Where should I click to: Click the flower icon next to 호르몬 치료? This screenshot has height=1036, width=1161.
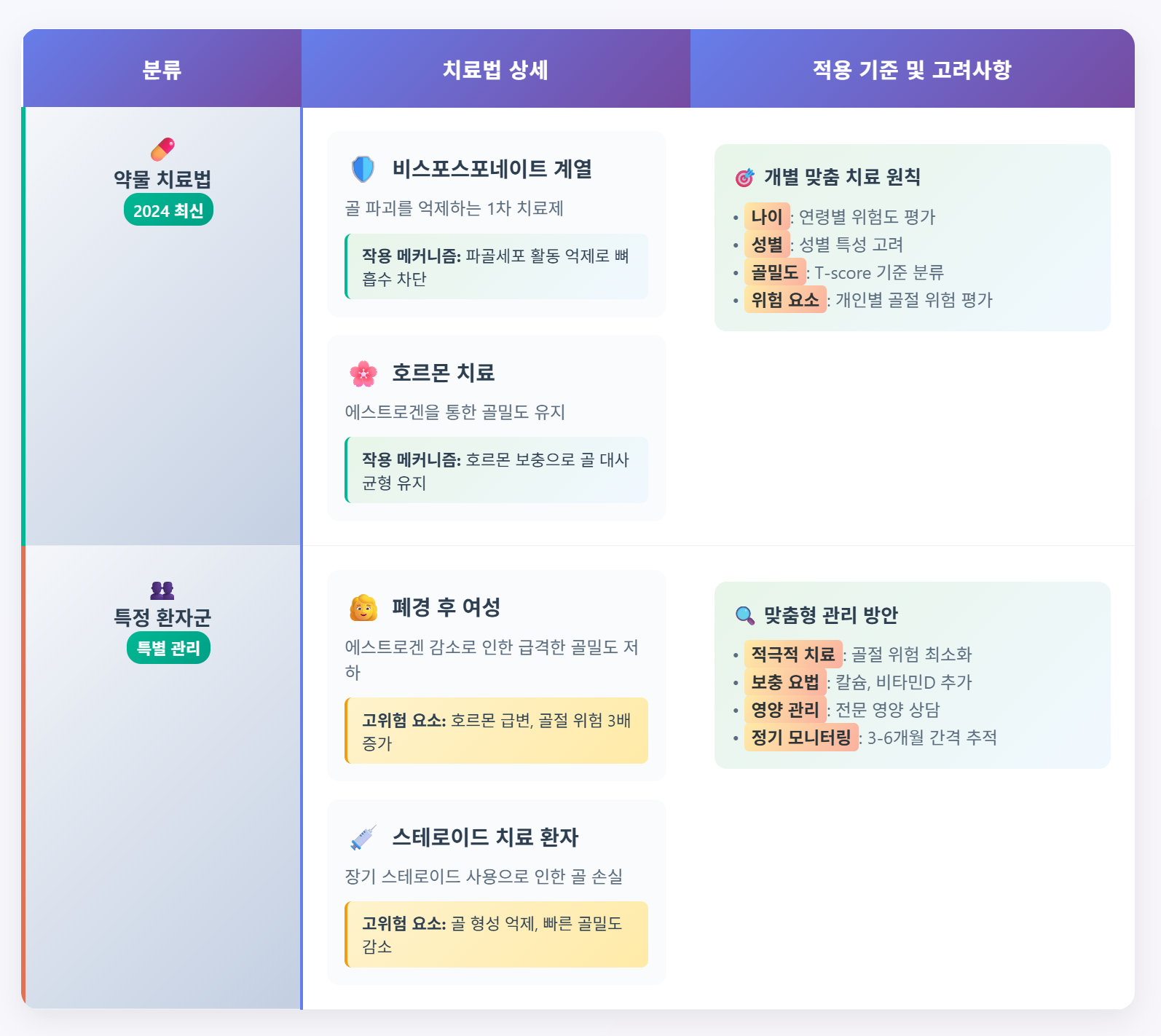[x=363, y=373]
